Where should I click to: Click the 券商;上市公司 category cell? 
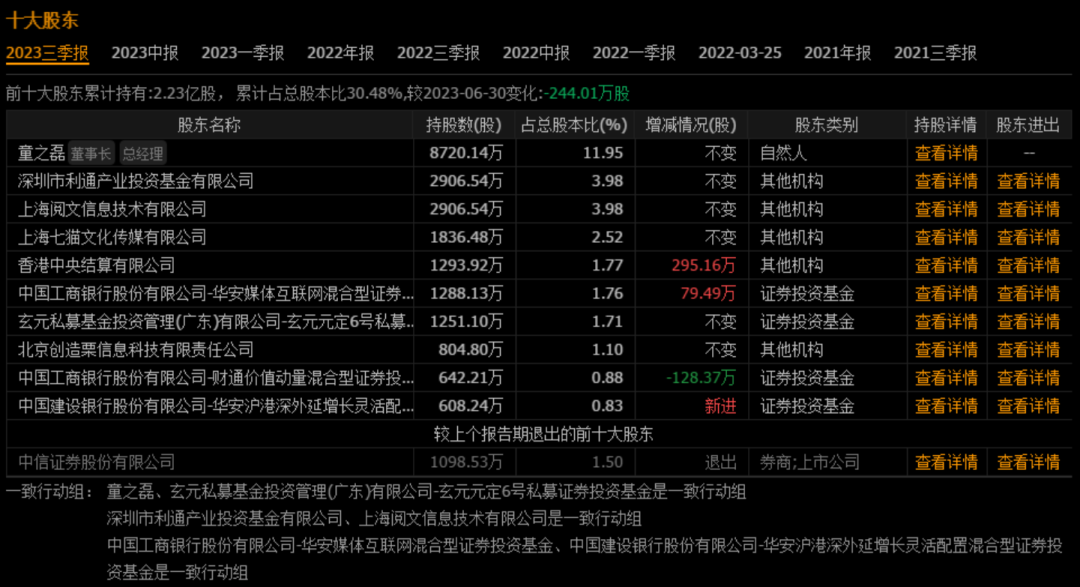[x=809, y=462]
